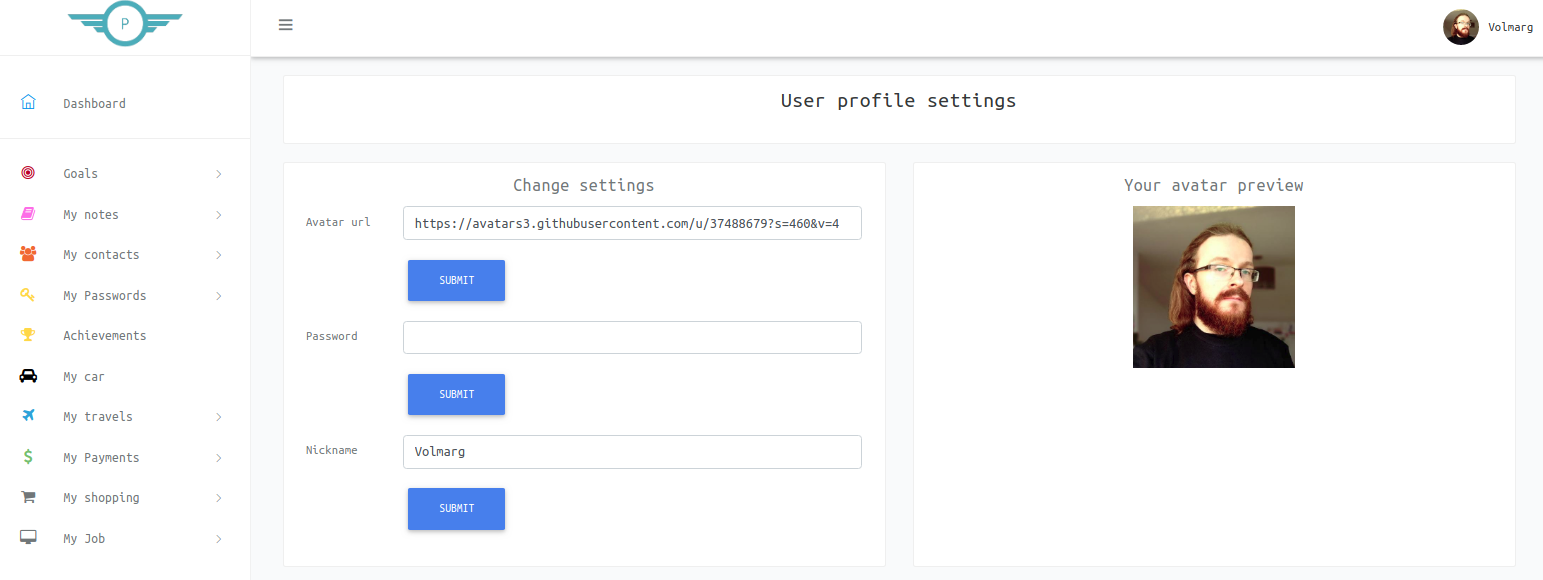Click the orange My contacts people icon
This screenshot has height=580, width=1543.
click(28, 254)
